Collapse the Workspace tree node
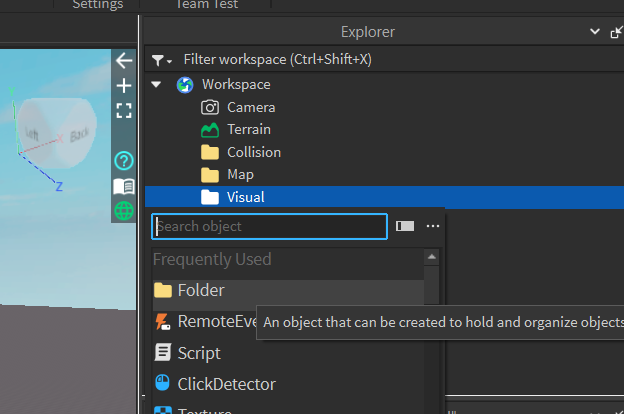 pyautogui.click(x=156, y=84)
